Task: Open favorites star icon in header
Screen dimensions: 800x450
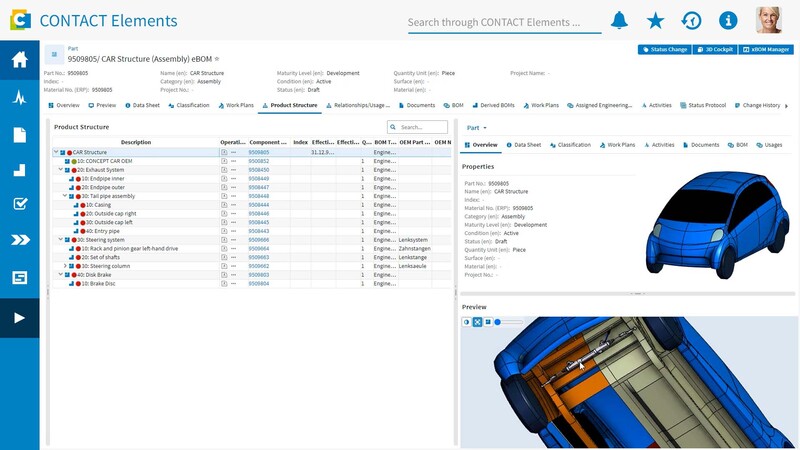Action: point(655,20)
